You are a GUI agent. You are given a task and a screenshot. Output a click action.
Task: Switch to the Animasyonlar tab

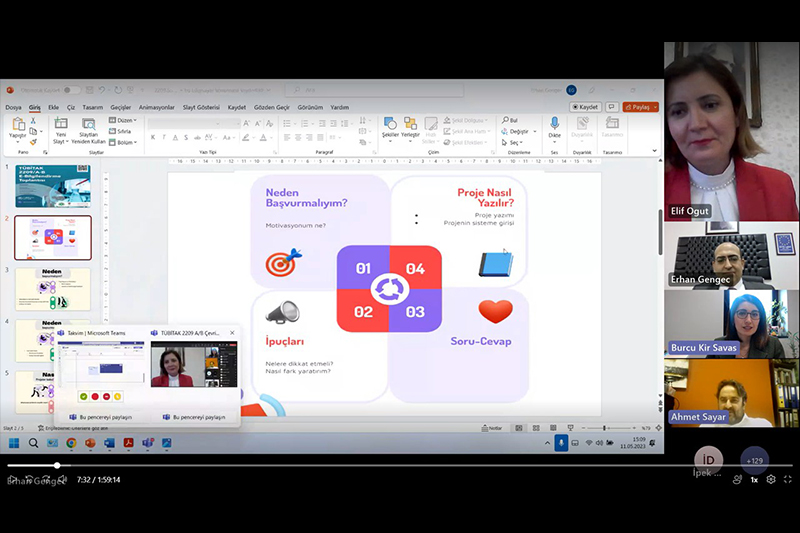pyautogui.click(x=156, y=107)
